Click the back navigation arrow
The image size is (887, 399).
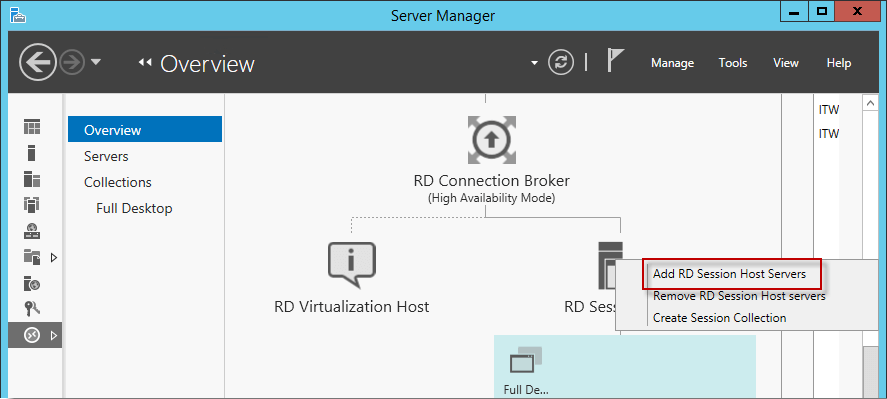point(38,62)
